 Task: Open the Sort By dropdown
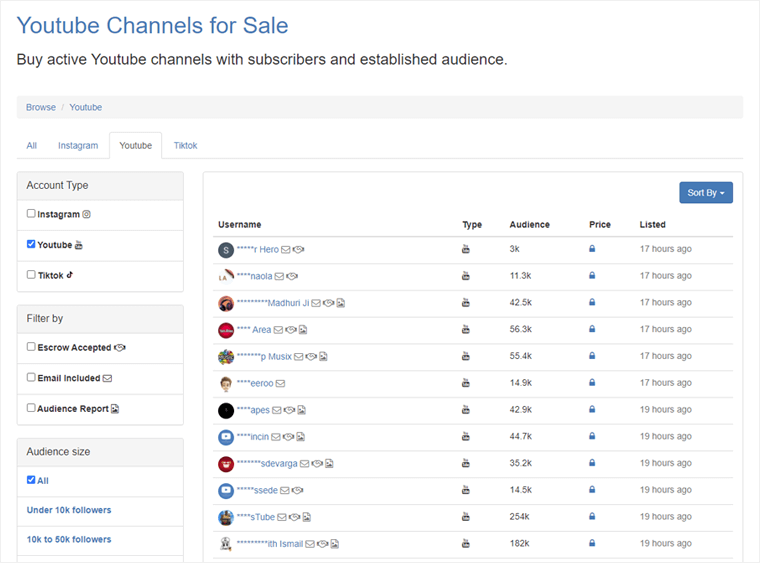[706, 193]
